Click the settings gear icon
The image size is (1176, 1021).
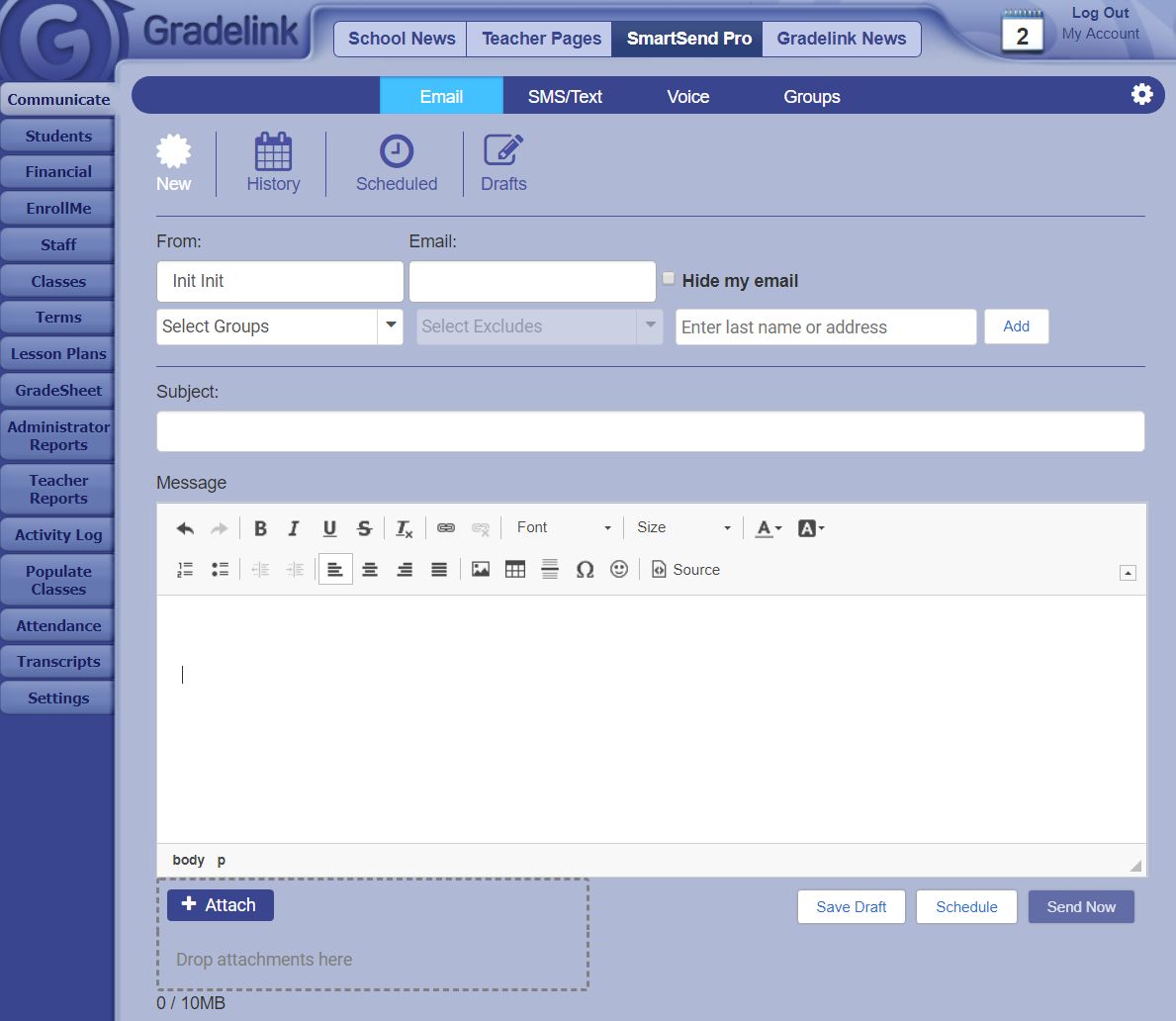point(1141,94)
